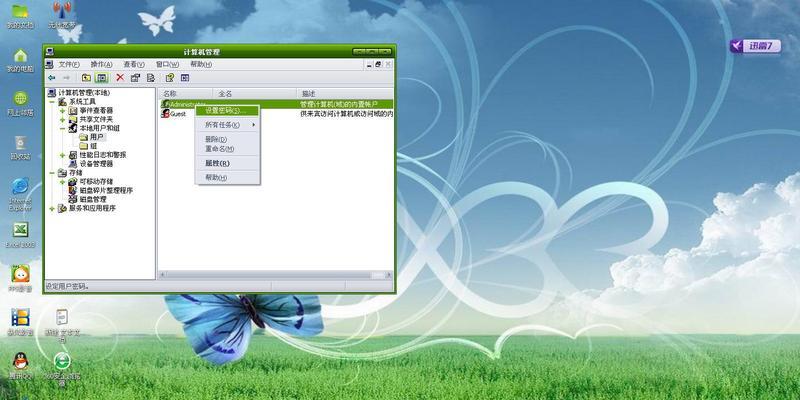
Task: Collapse the 本地用户和组 tree node
Action: tap(62, 129)
